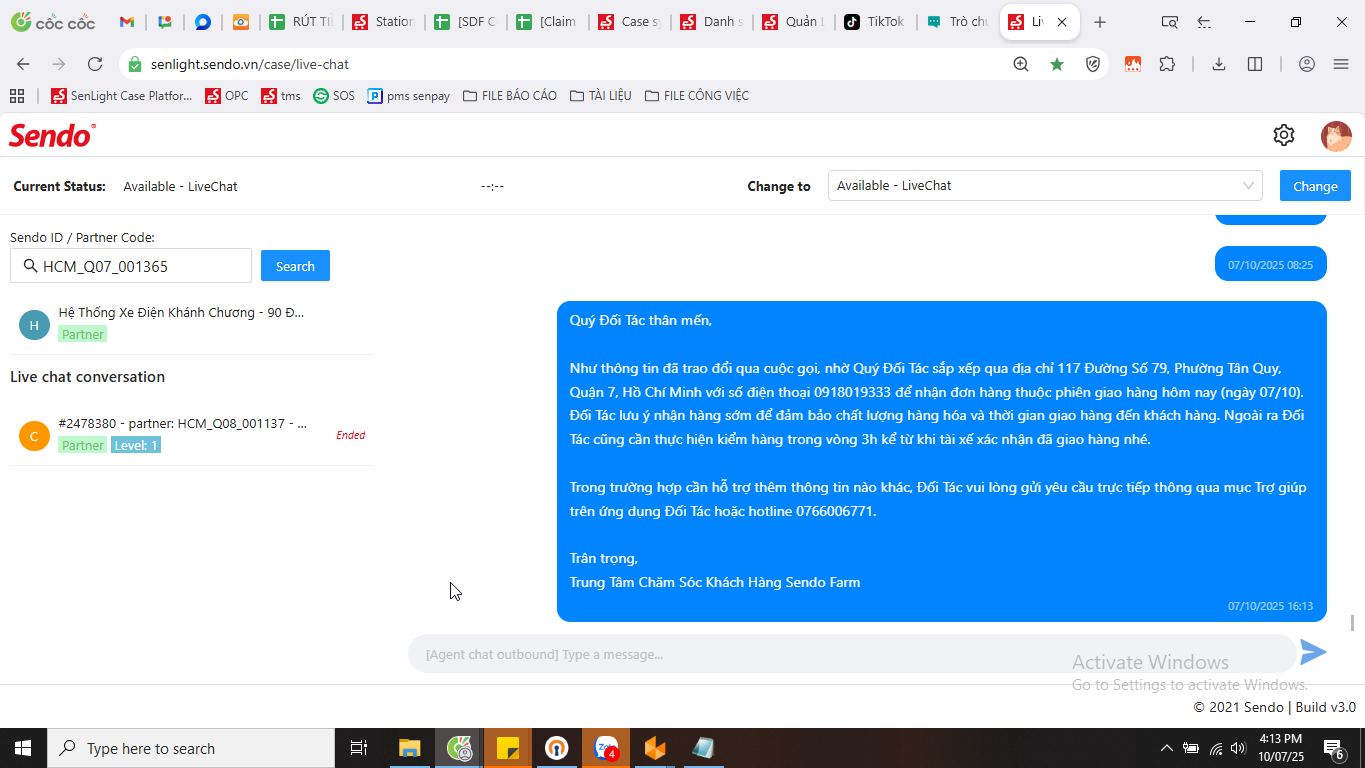The width and height of the screenshot is (1365, 768).
Task: Go back with the browser back arrow
Action: pyautogui.click(x=23, y=64)
